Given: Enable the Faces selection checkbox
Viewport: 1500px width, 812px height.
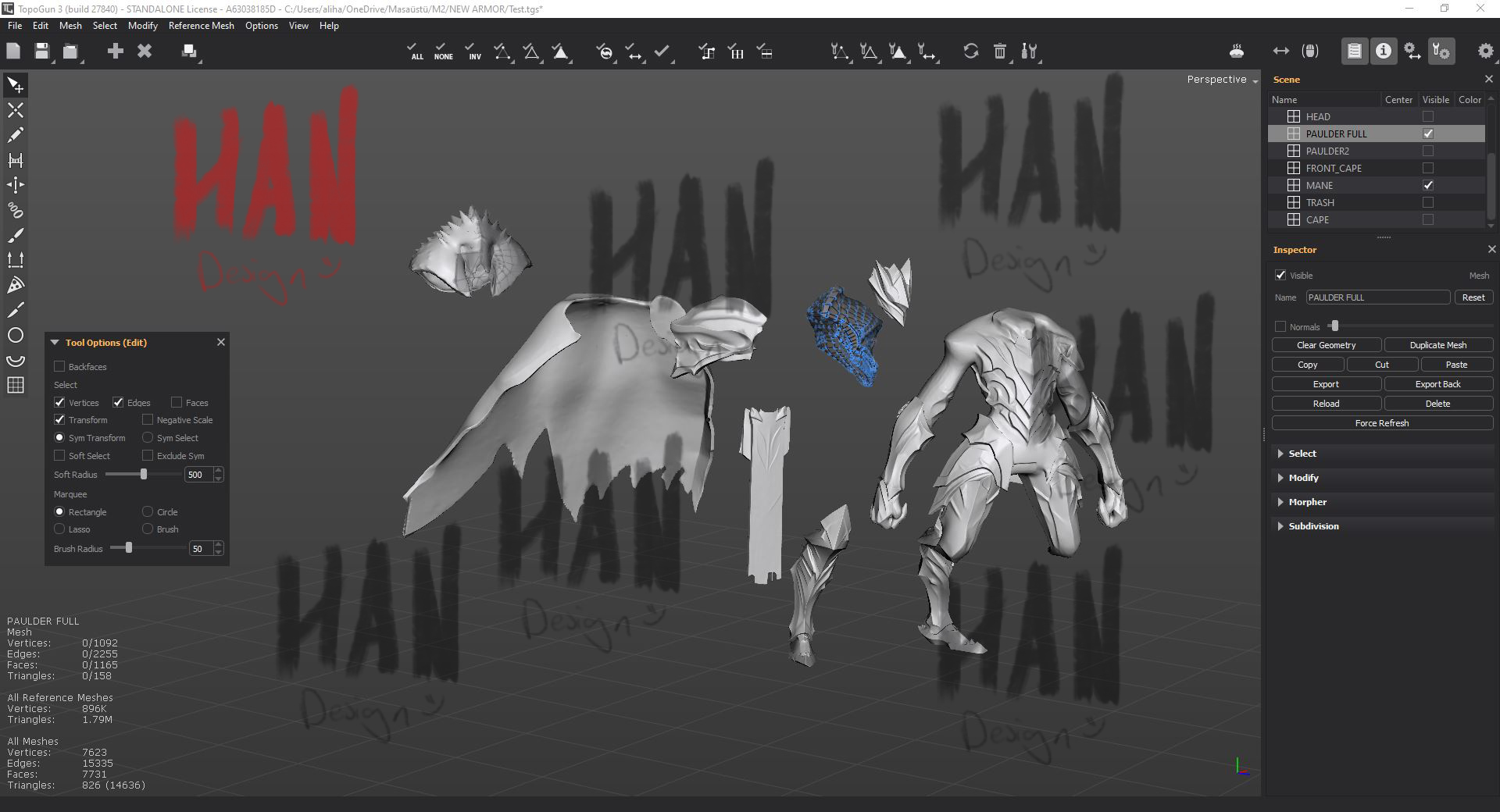Looking at the screenshot, I should coord(177,402).
